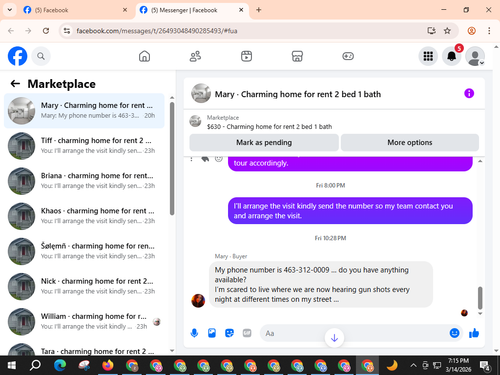This screenshot has height=375, width=500.
Task: Launch Firefox from taskbar
Action: 108,366
